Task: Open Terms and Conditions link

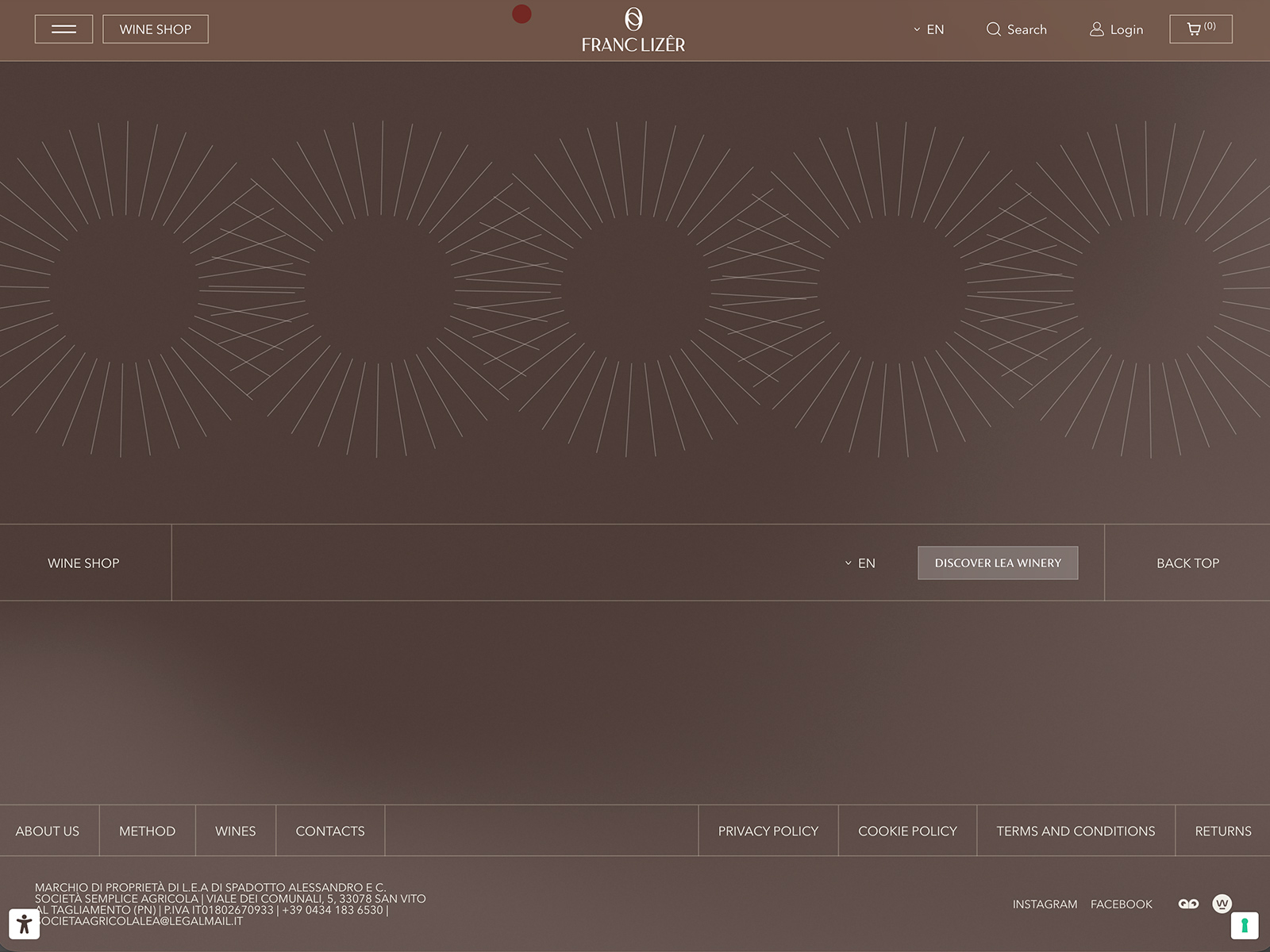Action: tap(1076, 831)
